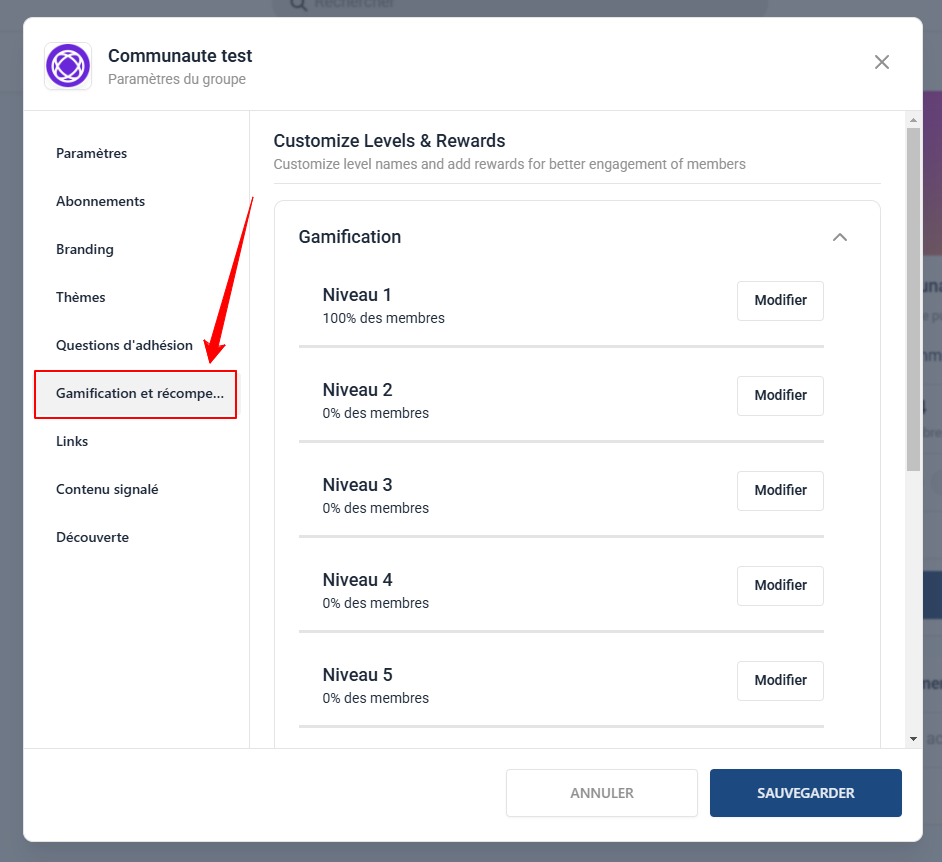942x862 pixels.
Task: Click Modifier for Niveau 1
Action: coord(780,300)
